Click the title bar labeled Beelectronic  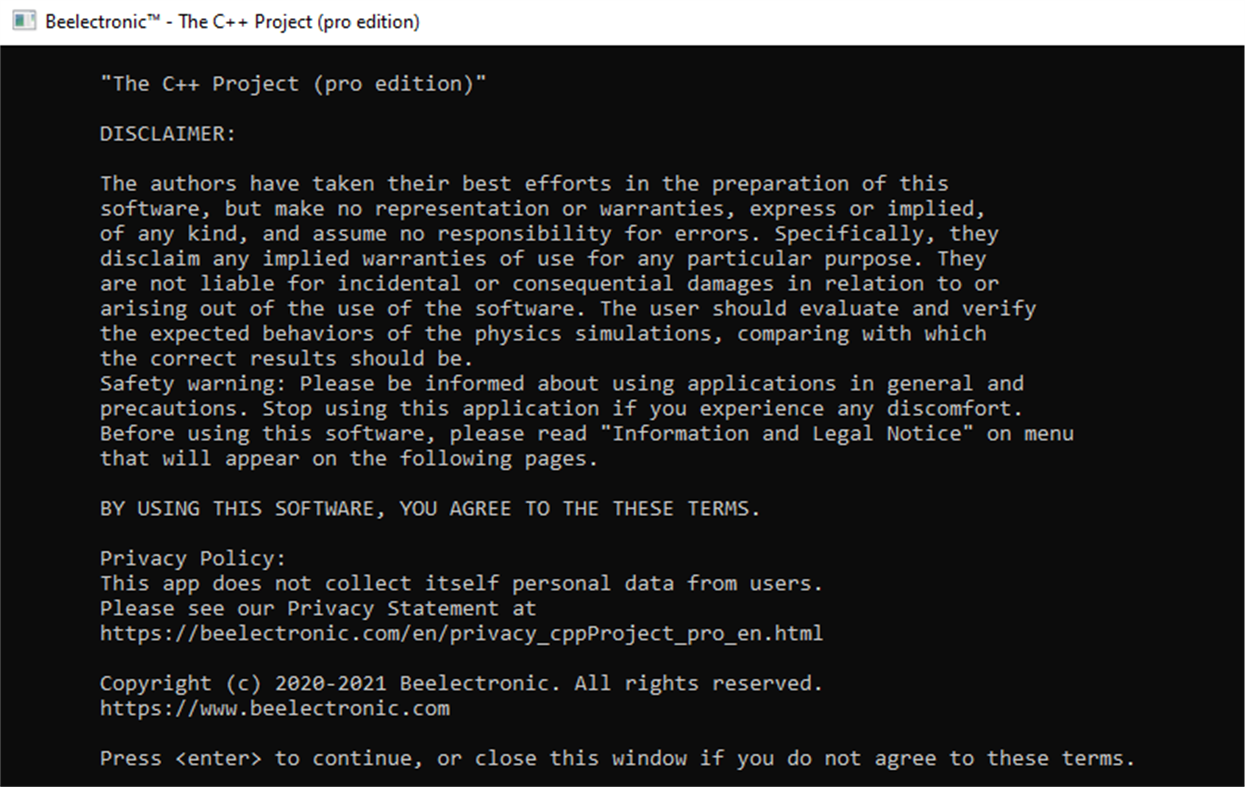230,20
